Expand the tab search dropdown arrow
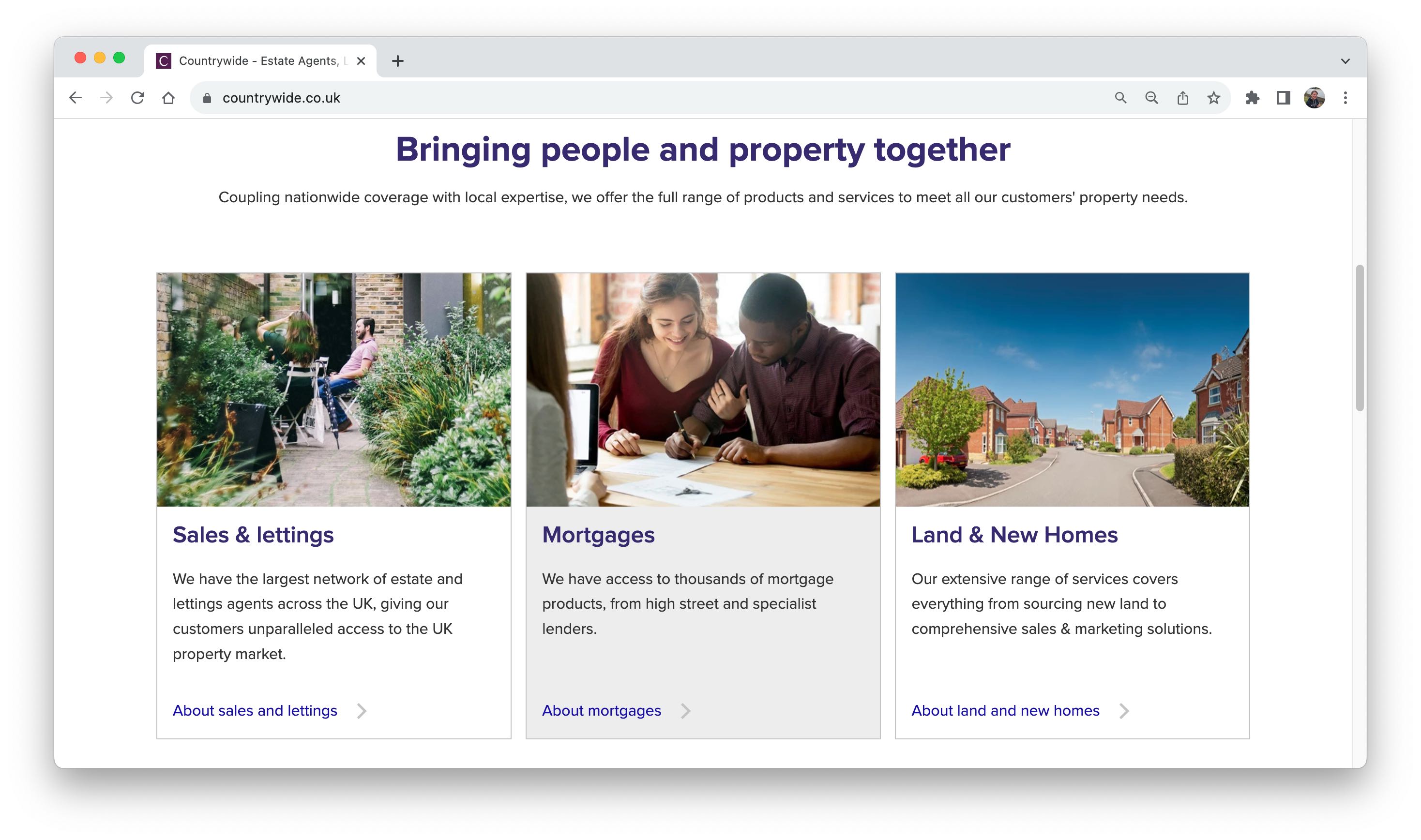Screen dimensions: 1421x840 pos(1345,61)
